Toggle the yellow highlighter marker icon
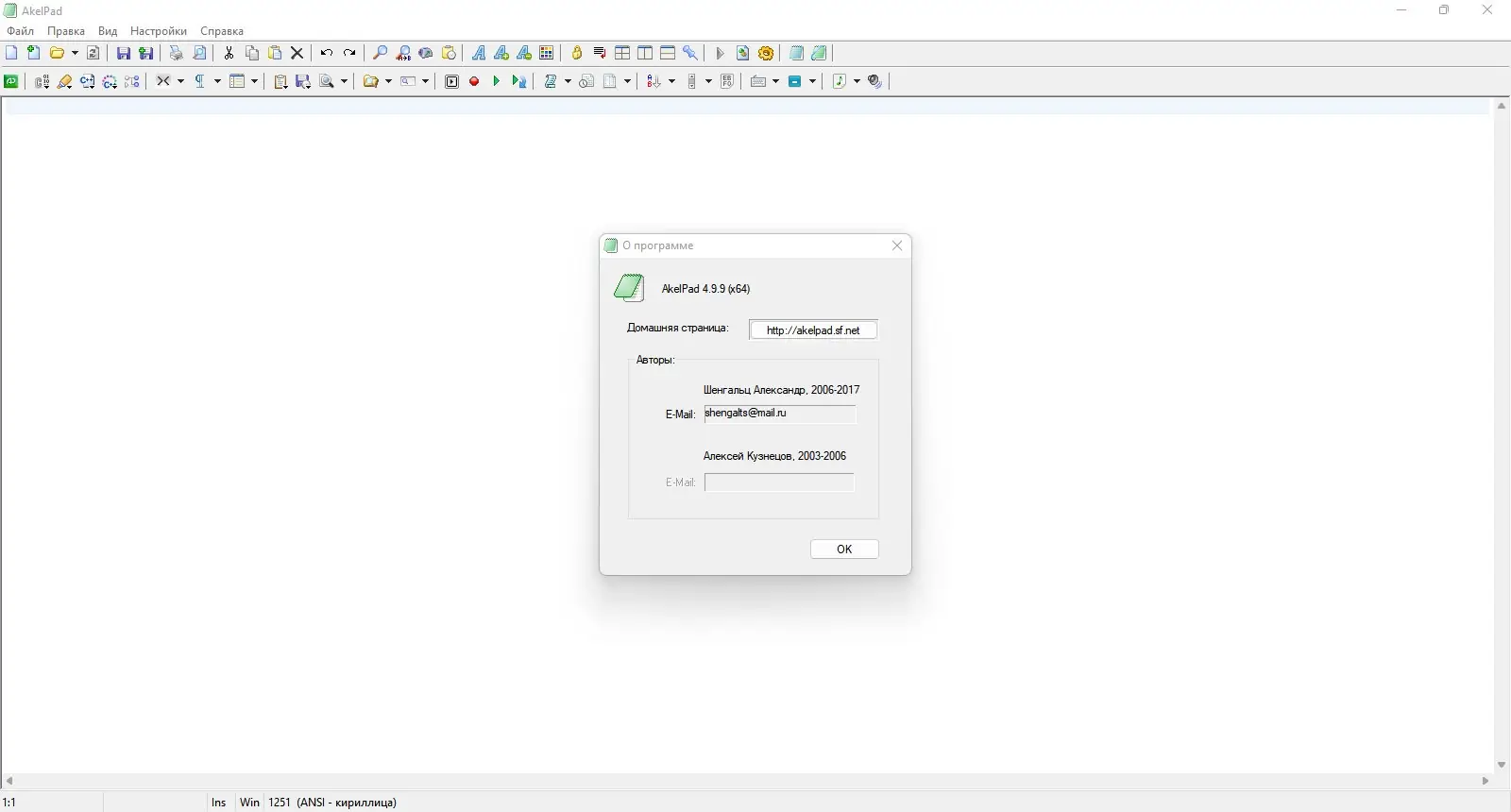 64,81
